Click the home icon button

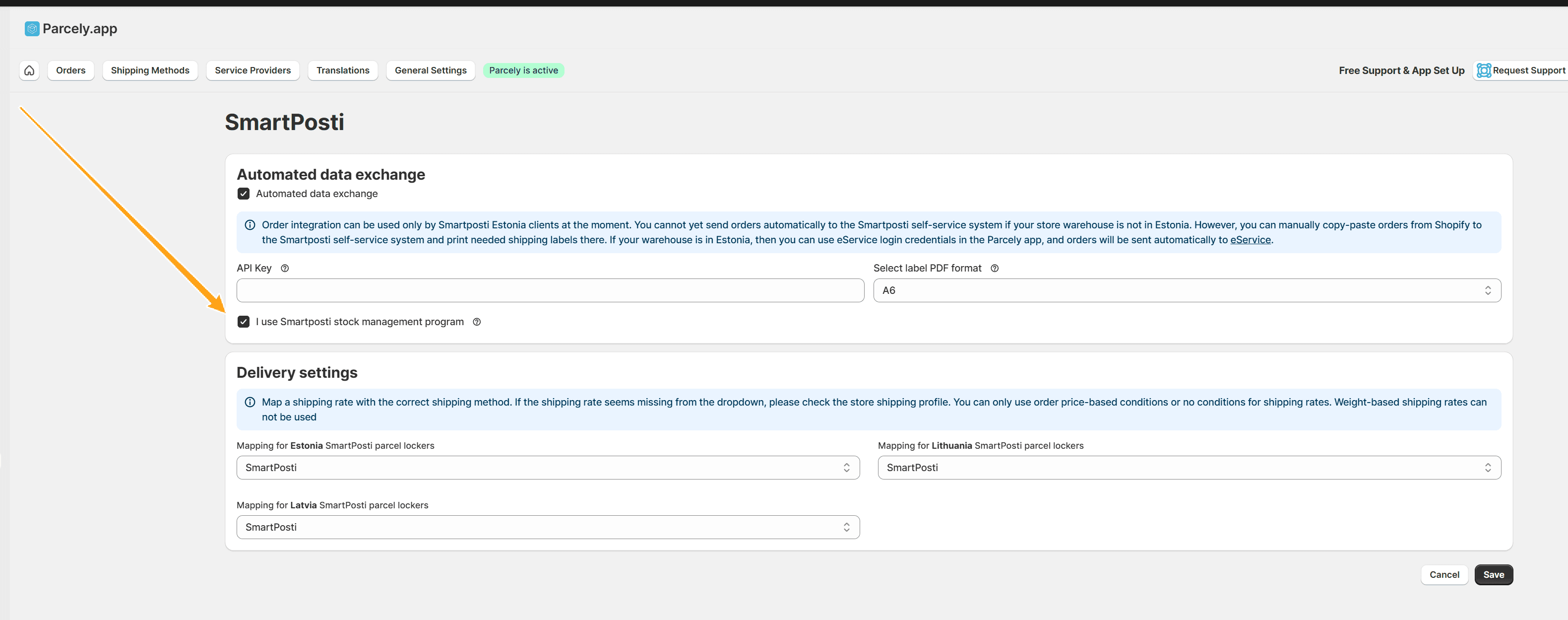tap(29, 70)
